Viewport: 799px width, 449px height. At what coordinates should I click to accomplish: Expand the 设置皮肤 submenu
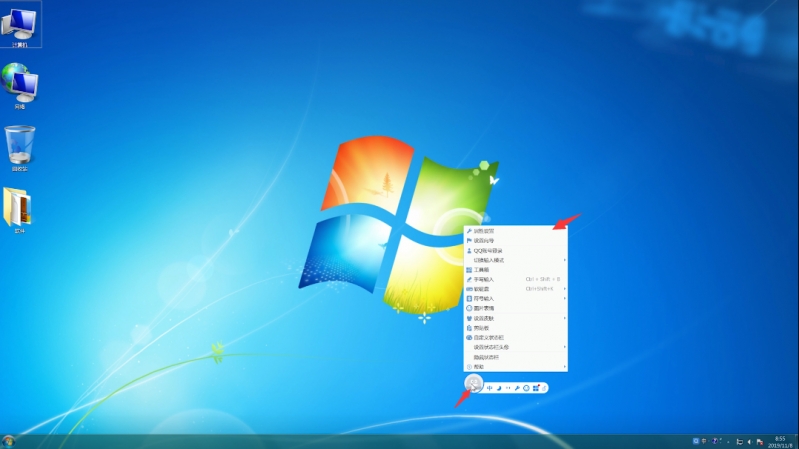point(516,318)
